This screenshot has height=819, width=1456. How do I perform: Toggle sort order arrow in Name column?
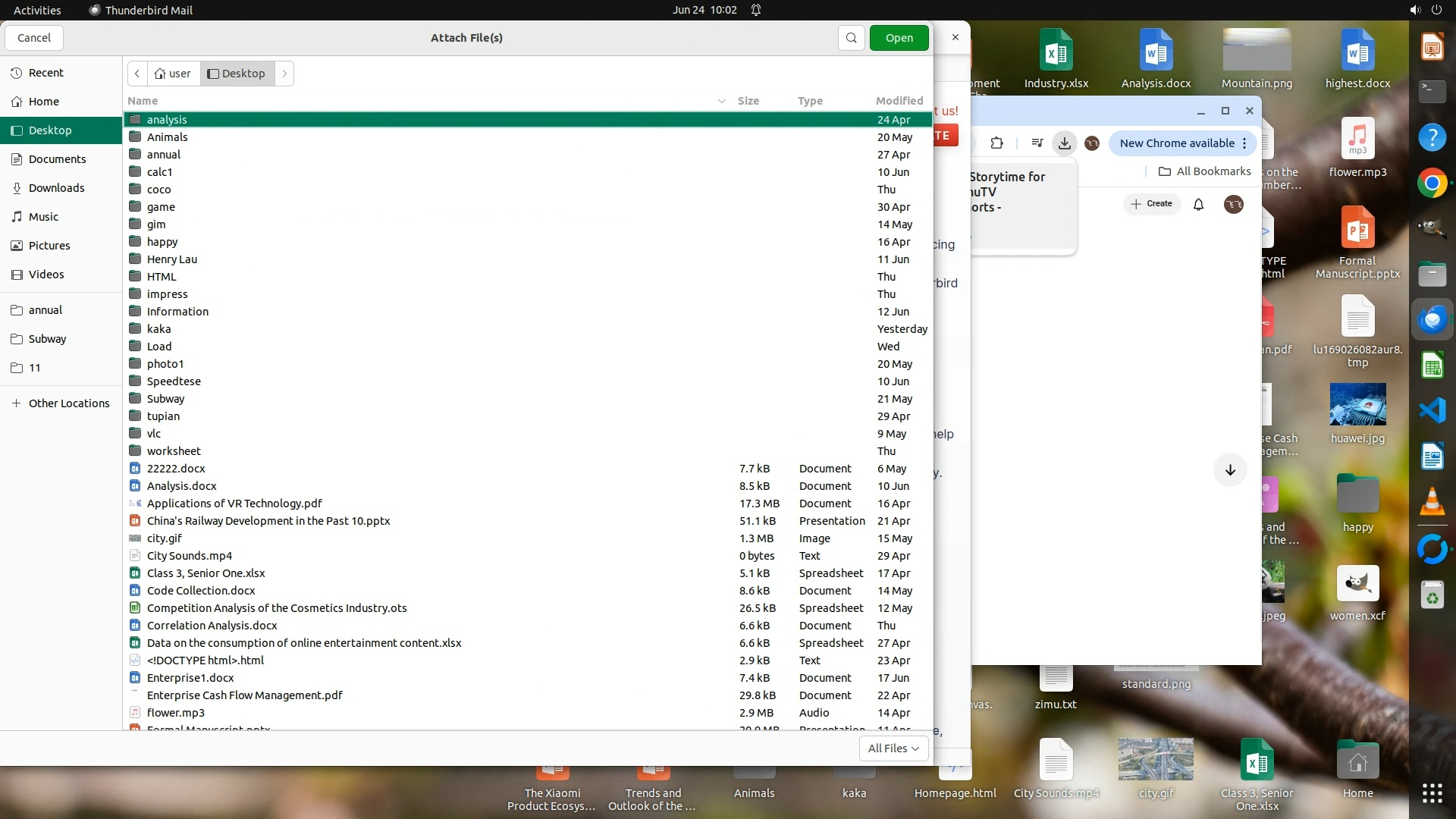pos(721,101)
